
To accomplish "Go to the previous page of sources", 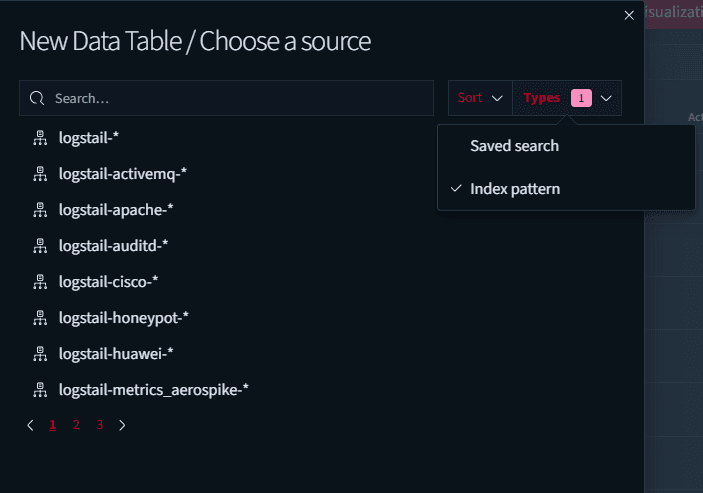I will click(30, 425).
